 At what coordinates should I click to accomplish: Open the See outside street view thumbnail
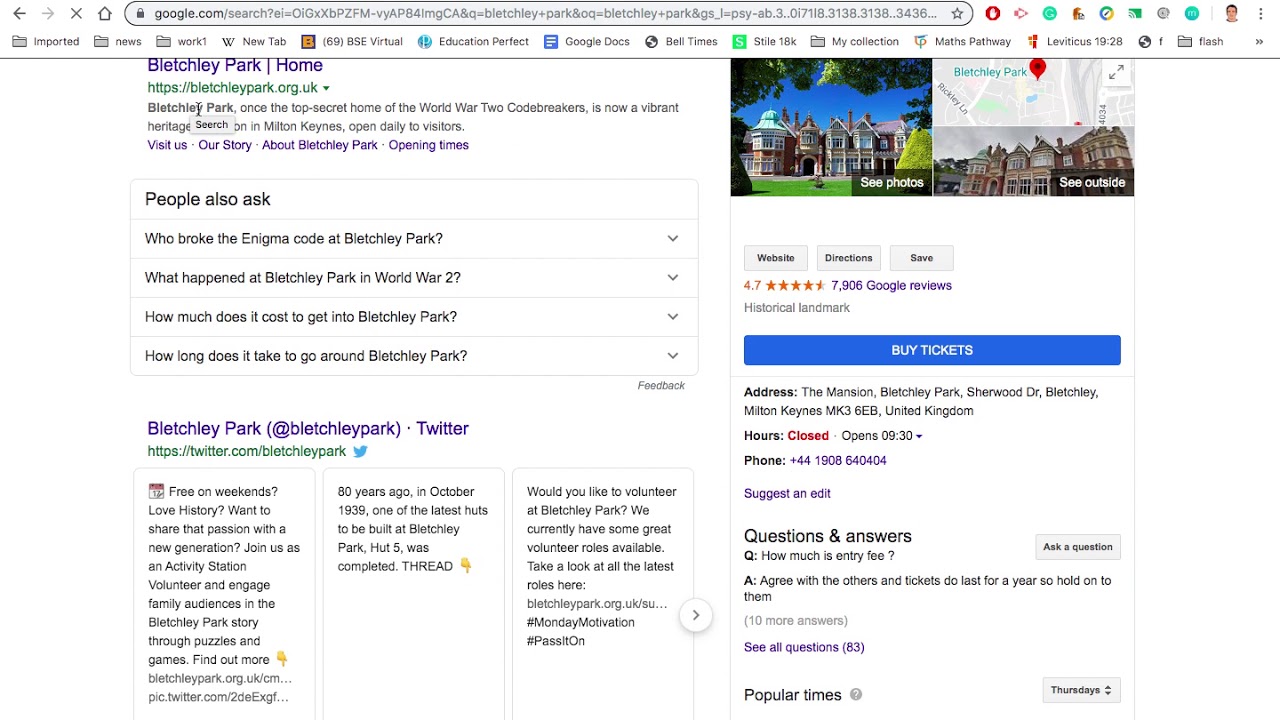1033,162
